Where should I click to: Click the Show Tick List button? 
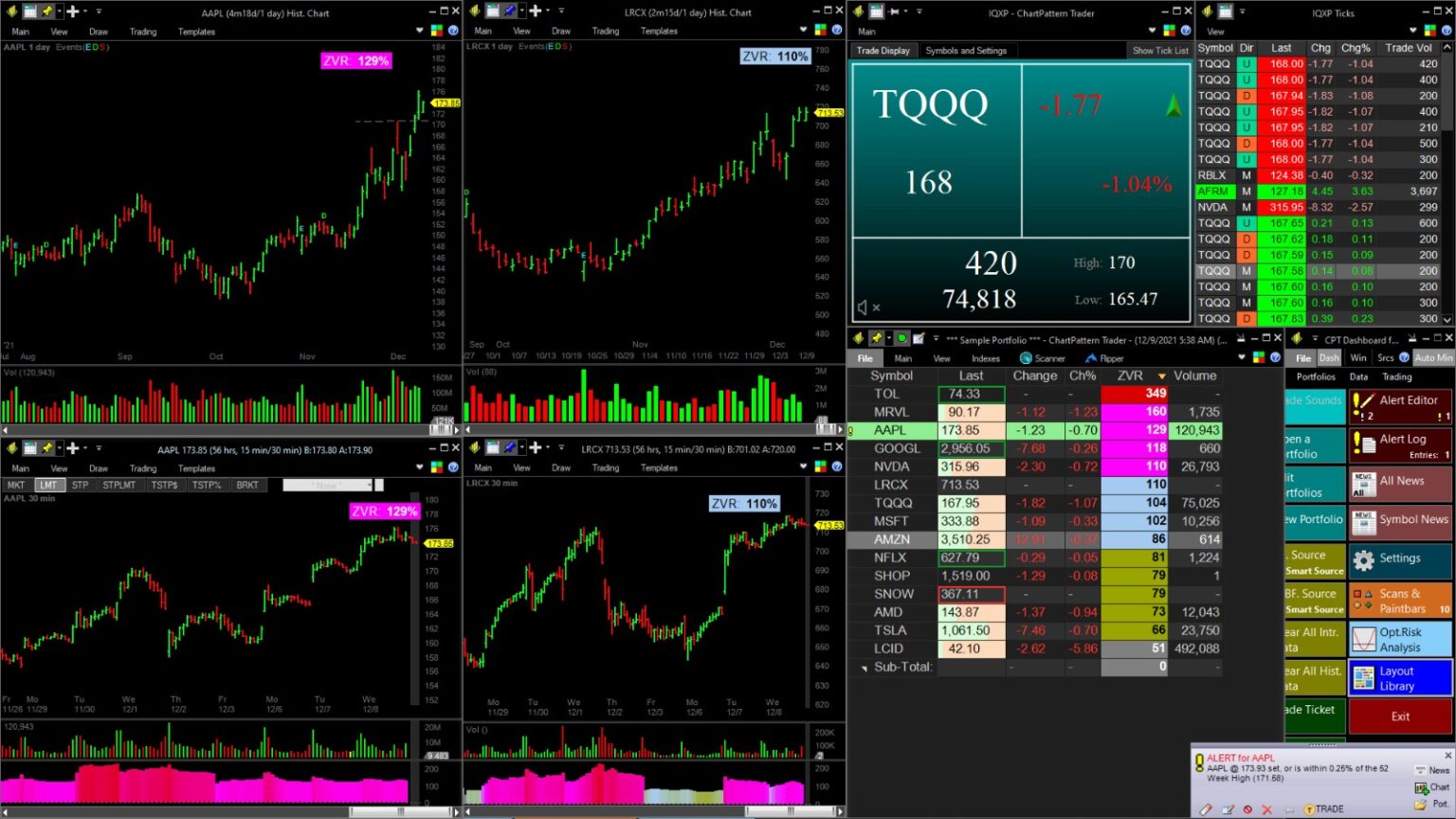coord(1160,50)
